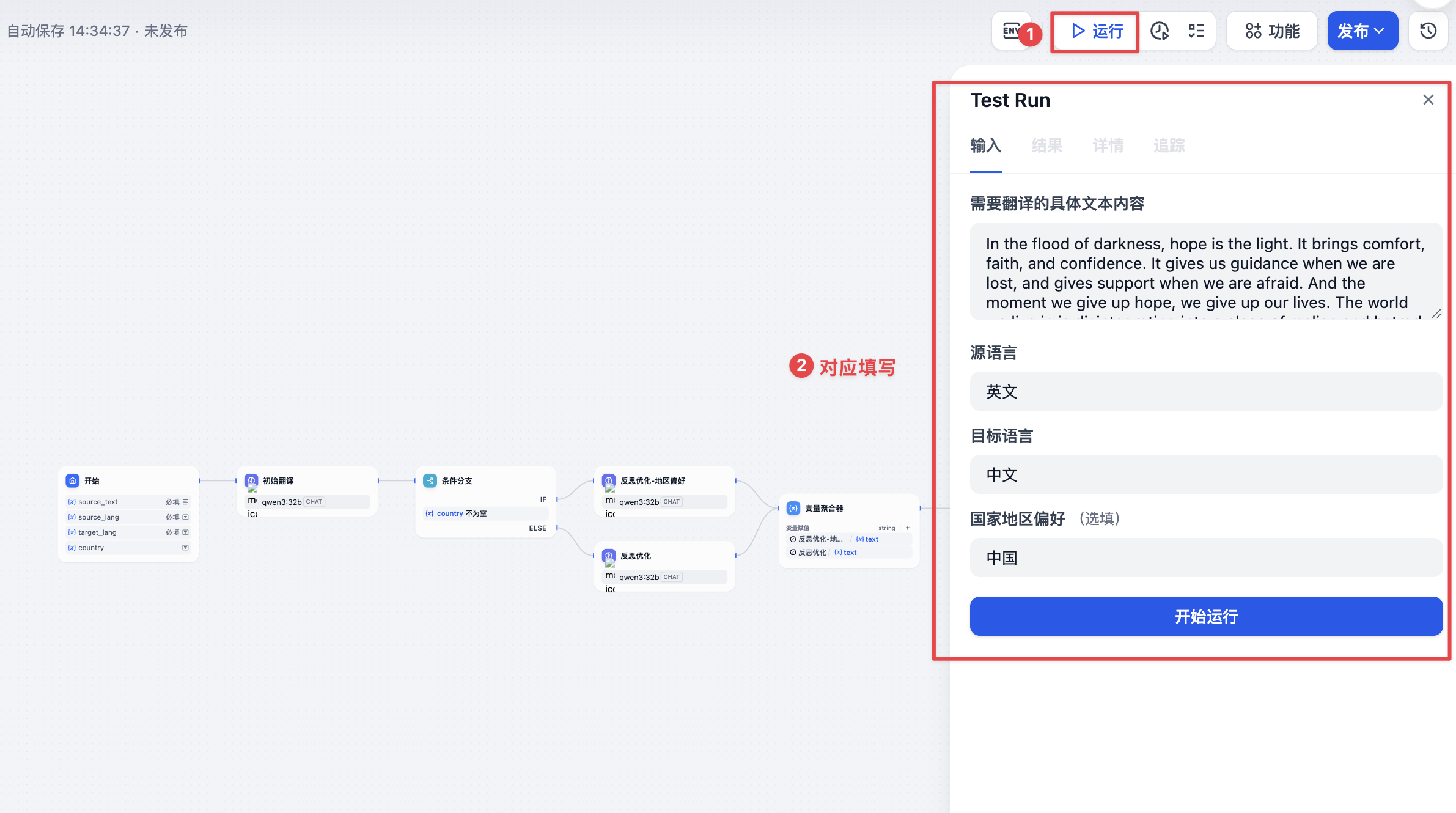Click qwen3:32b model in 反思优化 node
Image resolution: width=1456 pixels, height=813 pixels.
click(x=664, y=577)
